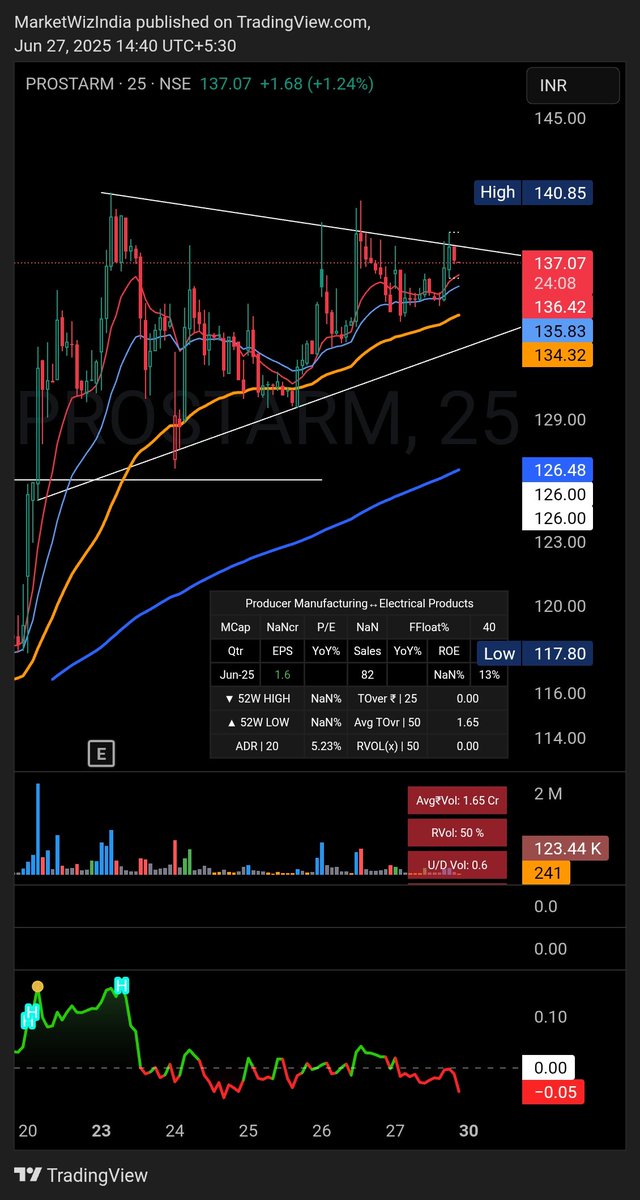This screenshot has width=640, height=1200.
Task: Click the blue 126.48 average label
Action: tap(557, 470)
